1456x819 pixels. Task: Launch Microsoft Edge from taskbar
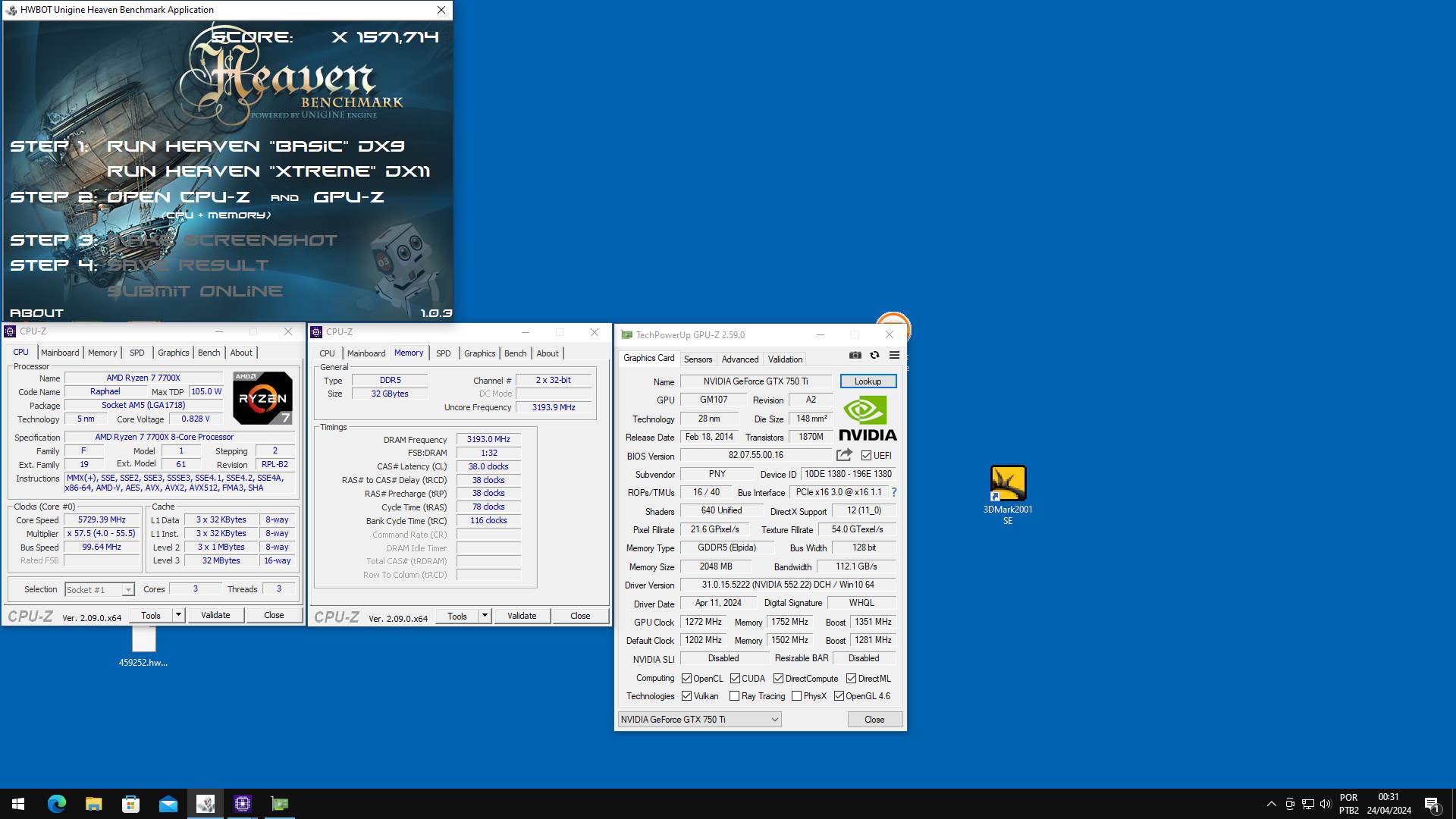(56, 804)
